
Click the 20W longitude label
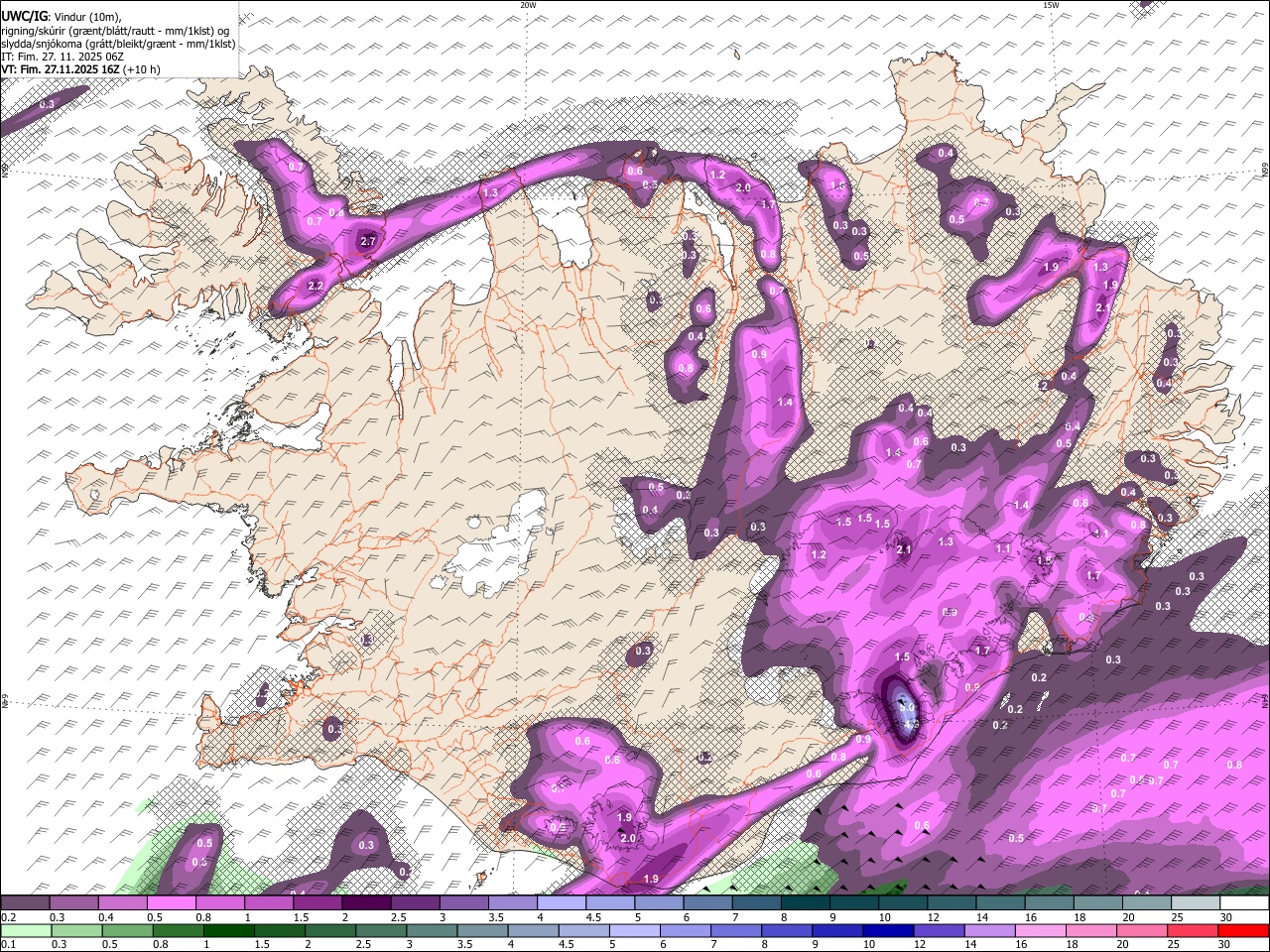tap(528, 5)
